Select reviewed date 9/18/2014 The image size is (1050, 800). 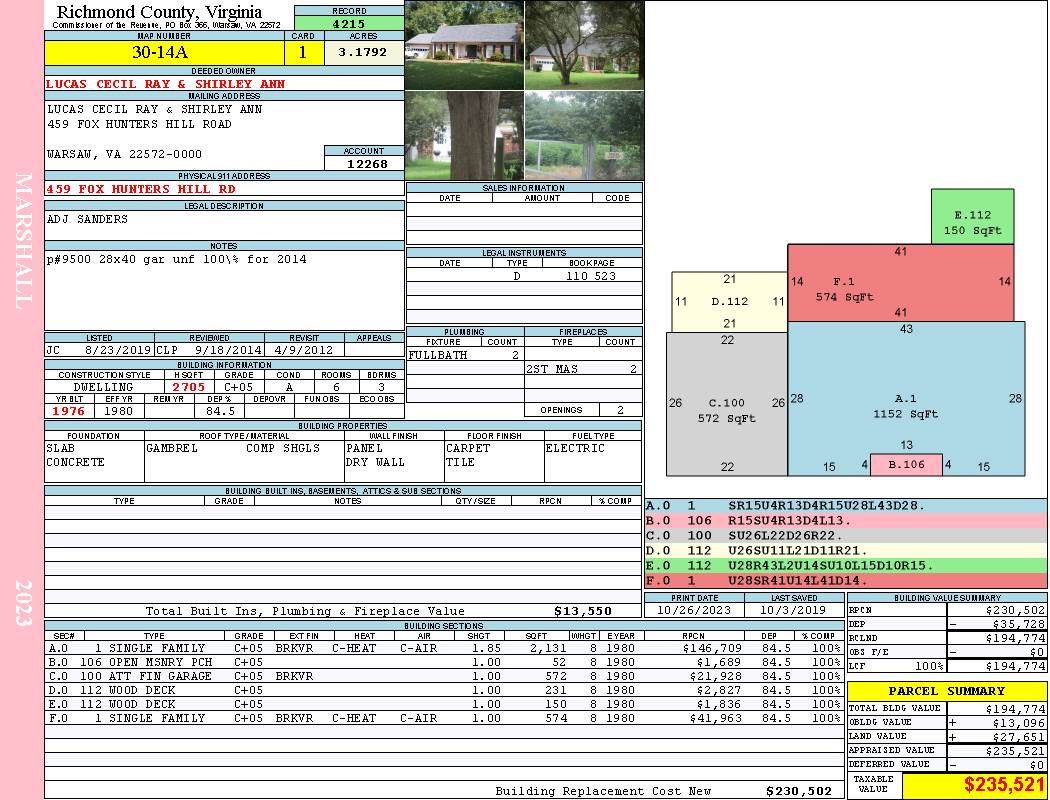[x=228, y=349]
